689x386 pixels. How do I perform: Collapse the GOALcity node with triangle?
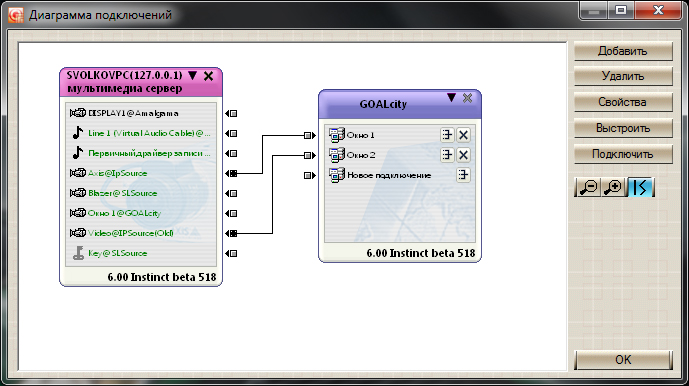tap(451, 98)
